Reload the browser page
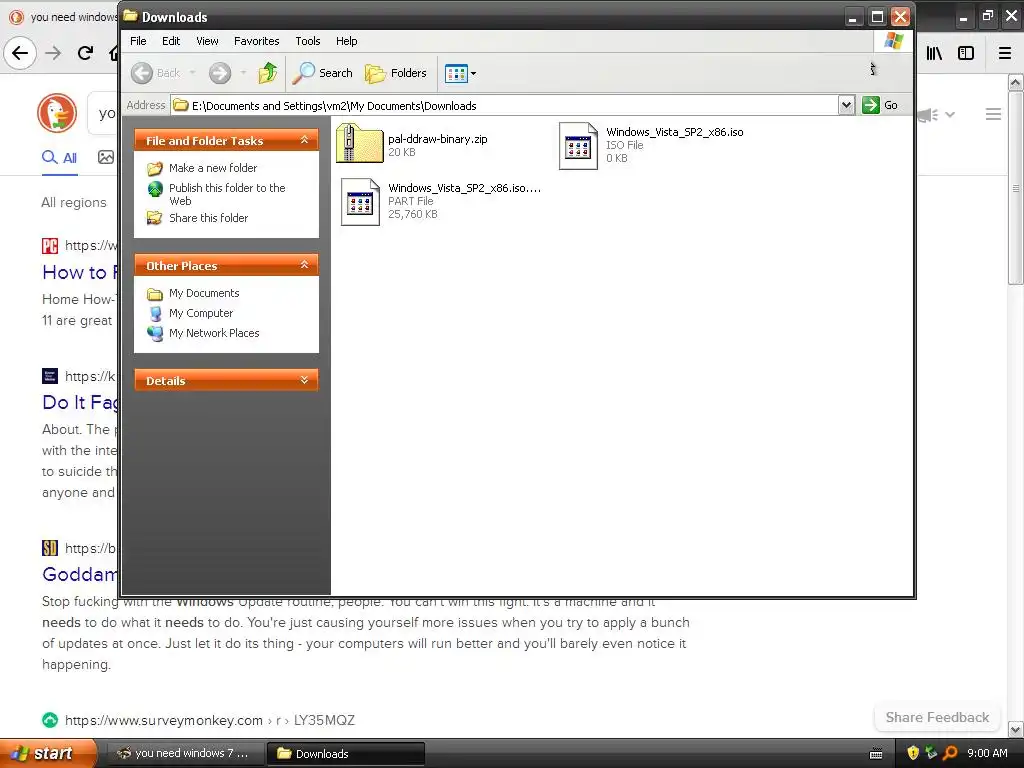1024x768 pixels. (85, 53)
